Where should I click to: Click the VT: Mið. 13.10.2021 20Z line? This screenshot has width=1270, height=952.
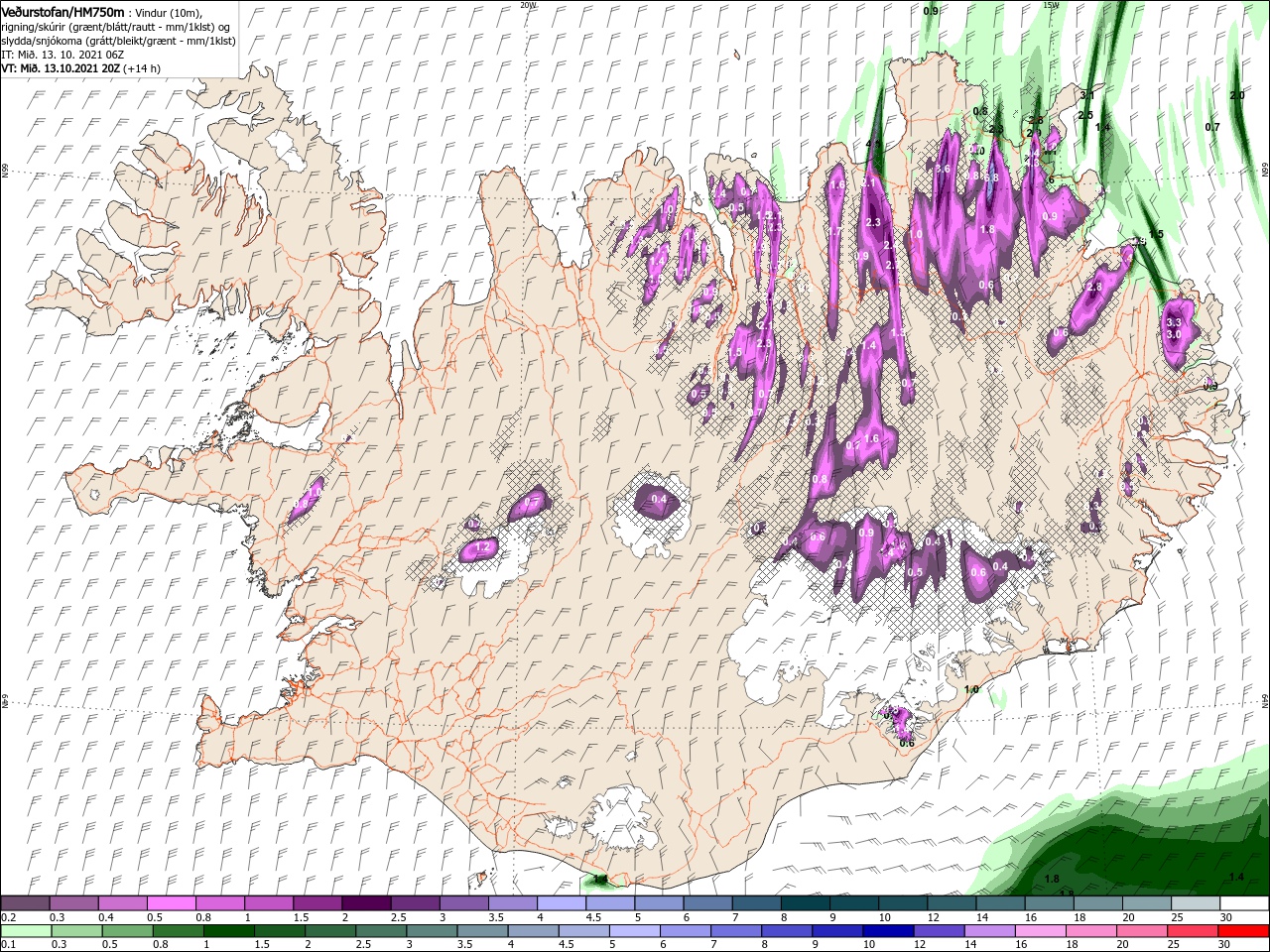coord(80,68)
